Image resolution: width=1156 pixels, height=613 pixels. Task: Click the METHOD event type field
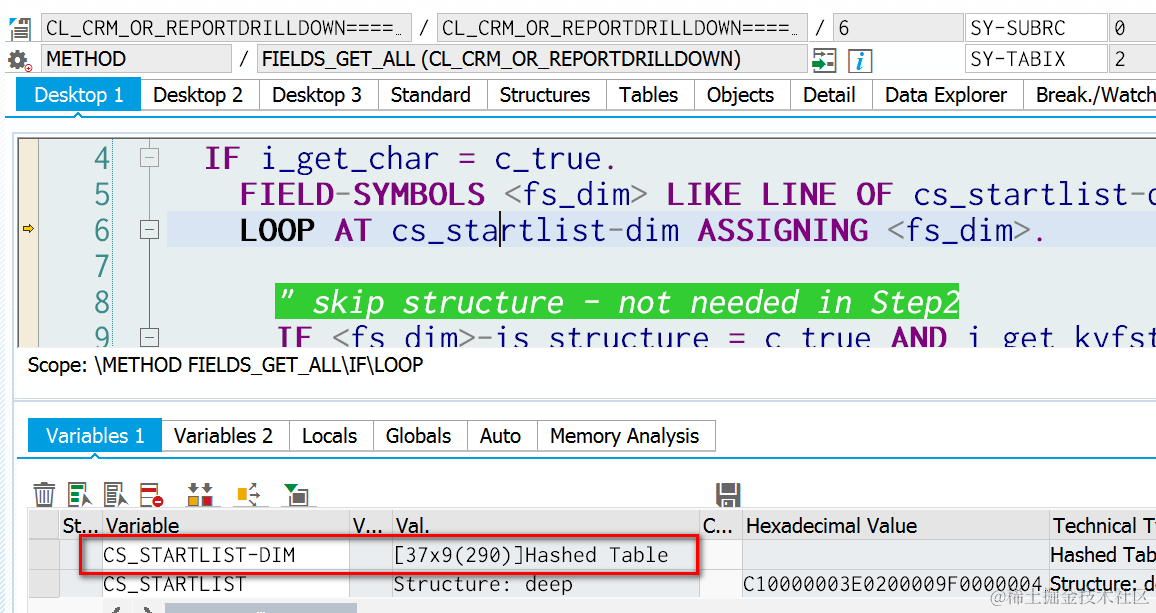(136, 59)
